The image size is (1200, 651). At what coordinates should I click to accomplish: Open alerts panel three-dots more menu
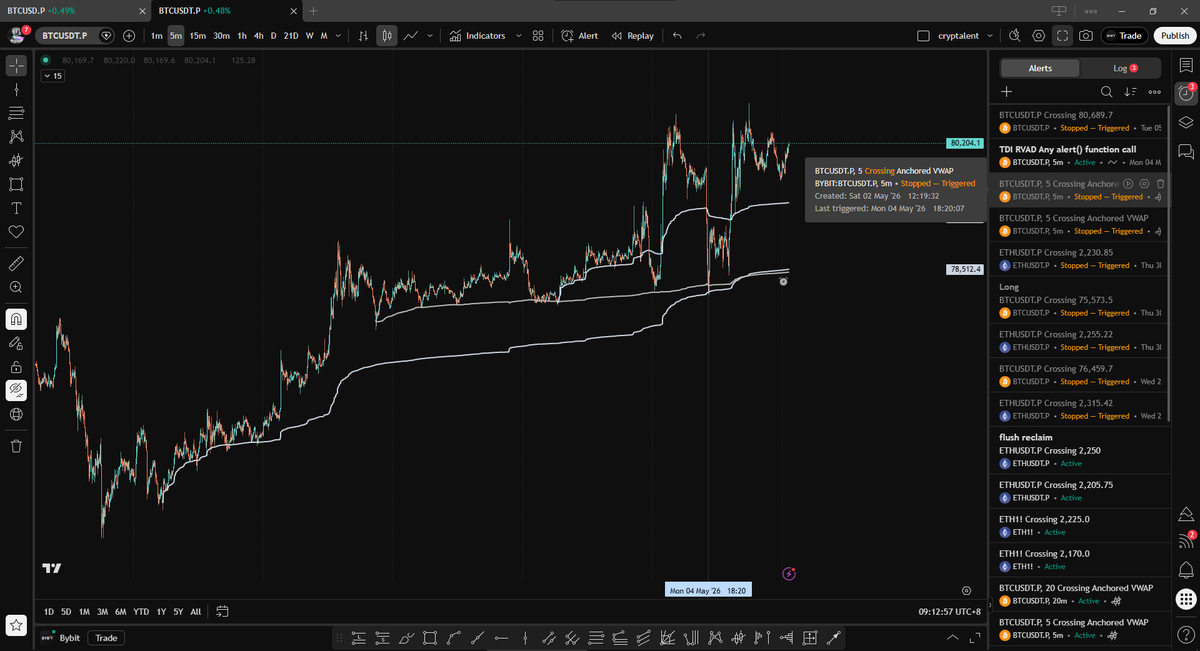tap(1154, 91)
